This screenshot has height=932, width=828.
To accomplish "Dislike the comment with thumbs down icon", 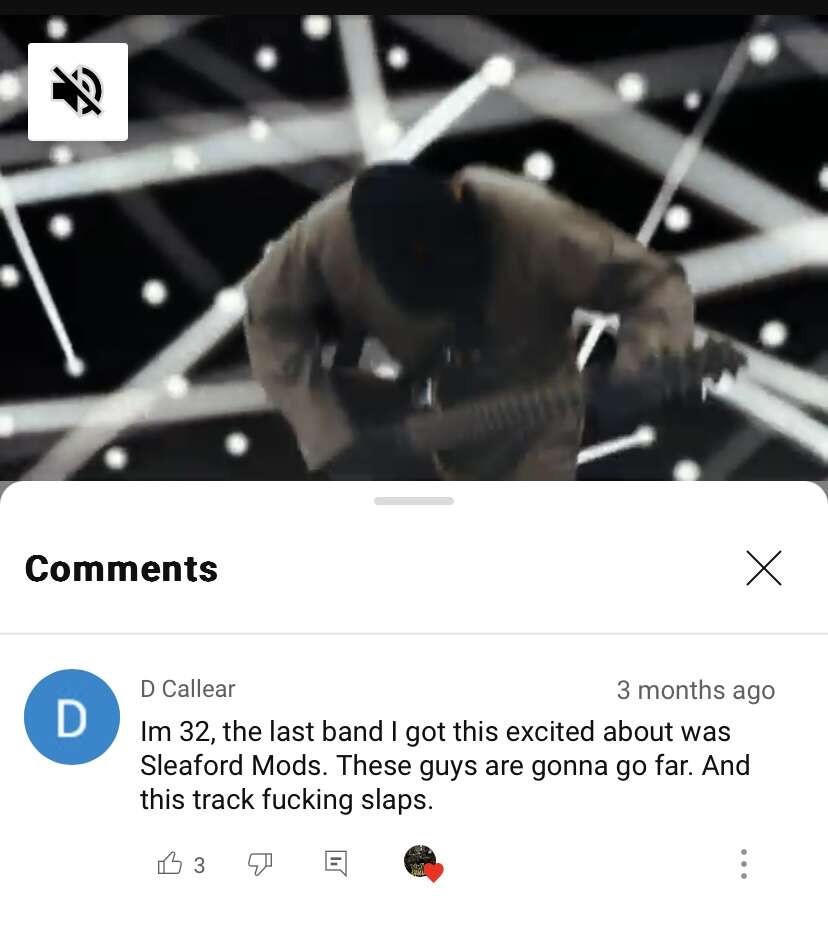I will click(260, 864).
